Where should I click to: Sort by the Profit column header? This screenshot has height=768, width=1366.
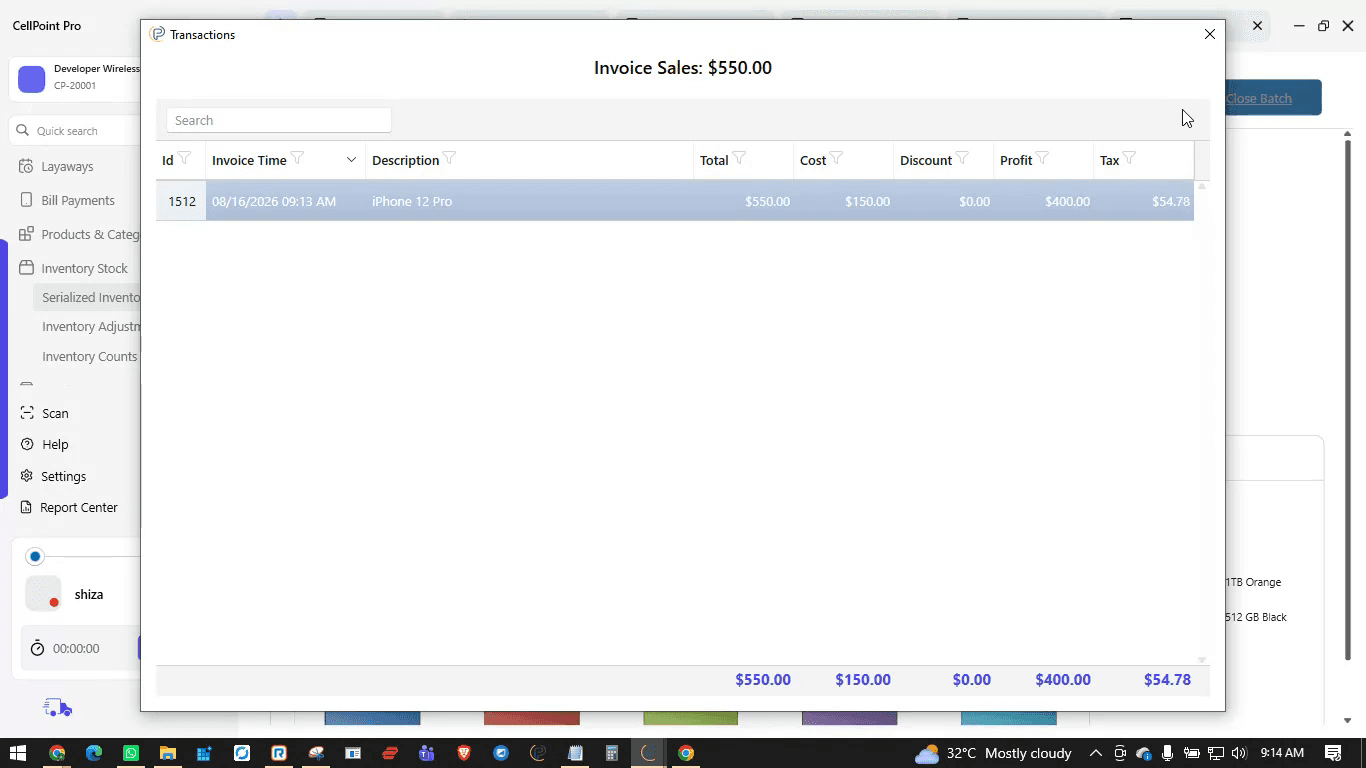[1016, 160]
